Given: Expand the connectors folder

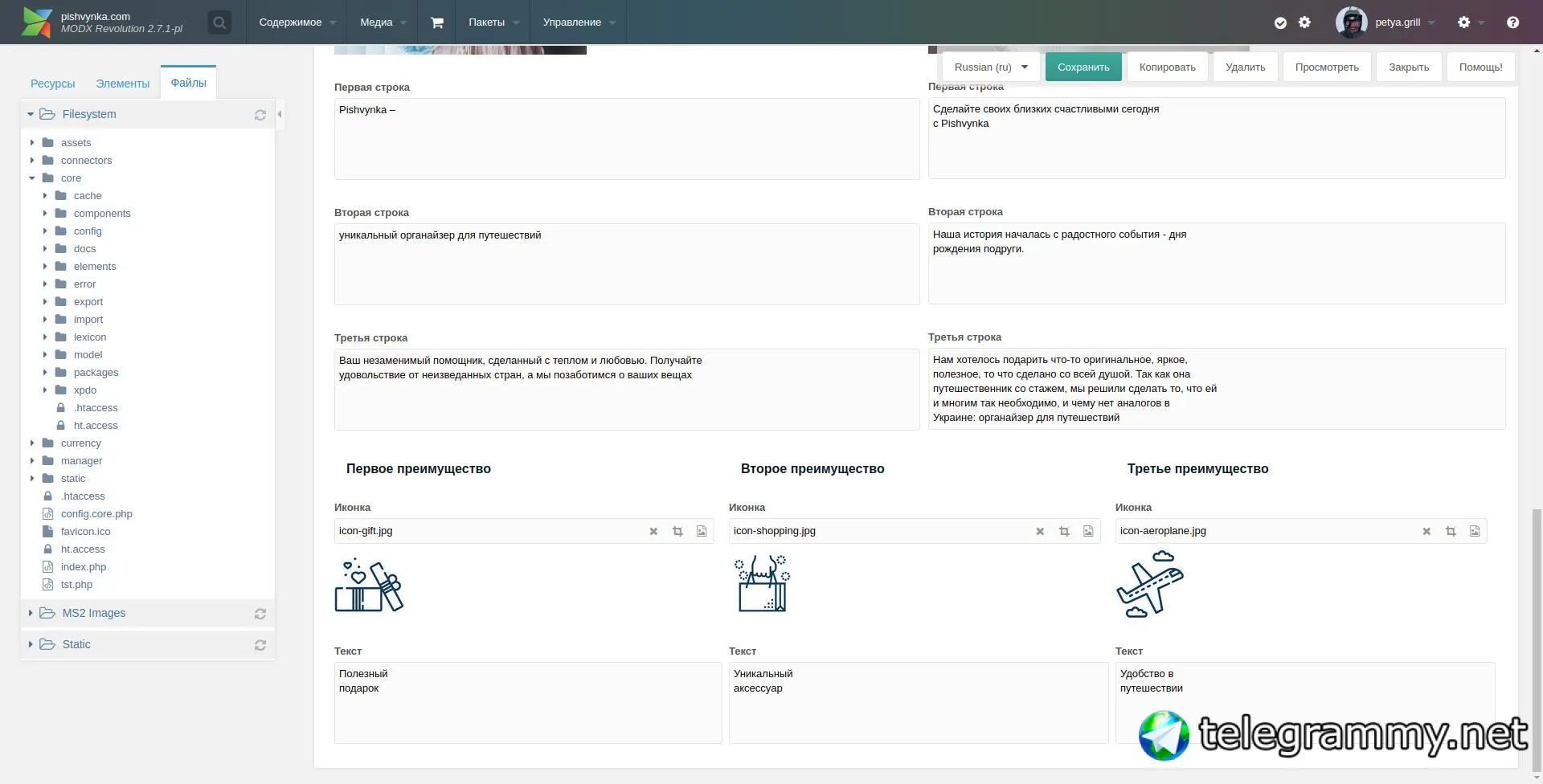Looking at the screenshot, I should pos(32,161).
